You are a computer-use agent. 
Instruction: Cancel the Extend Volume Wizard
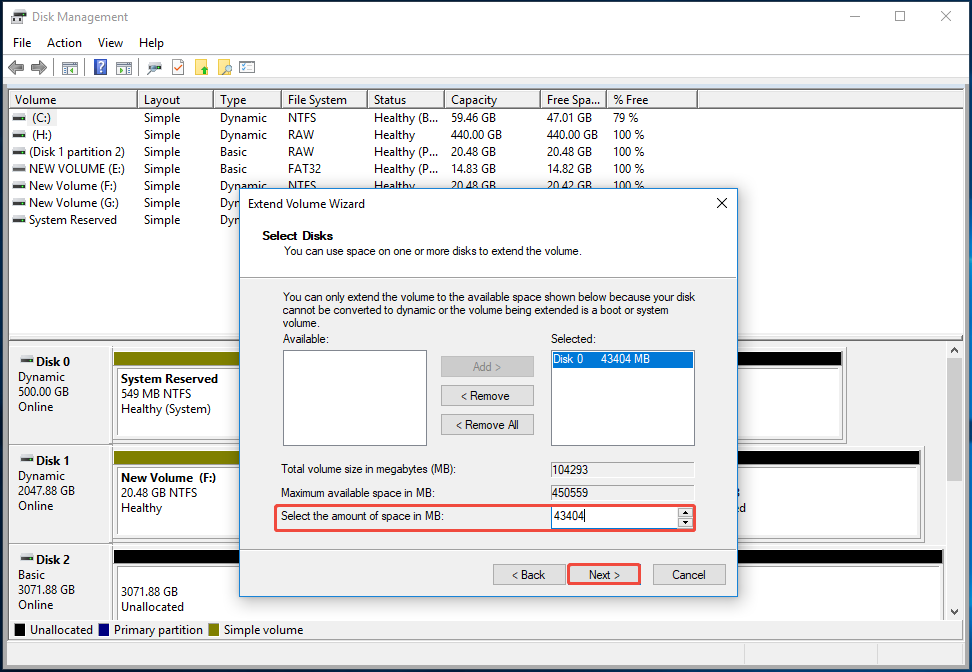tap(689, 575)
